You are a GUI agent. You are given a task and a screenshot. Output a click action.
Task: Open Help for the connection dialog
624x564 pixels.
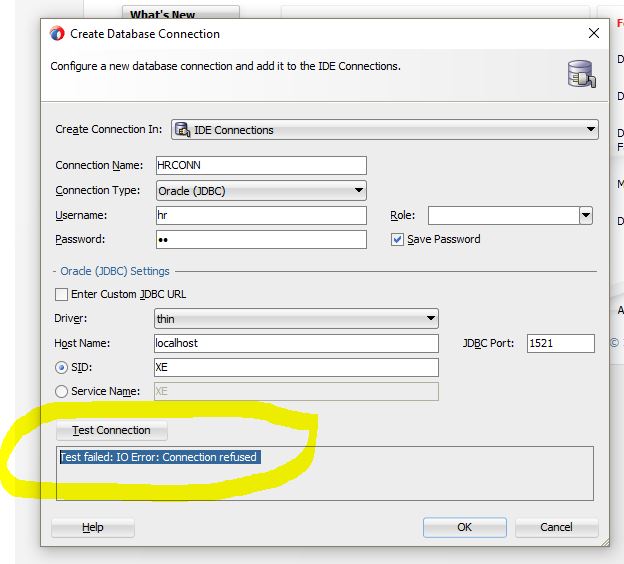pos(93,527)
